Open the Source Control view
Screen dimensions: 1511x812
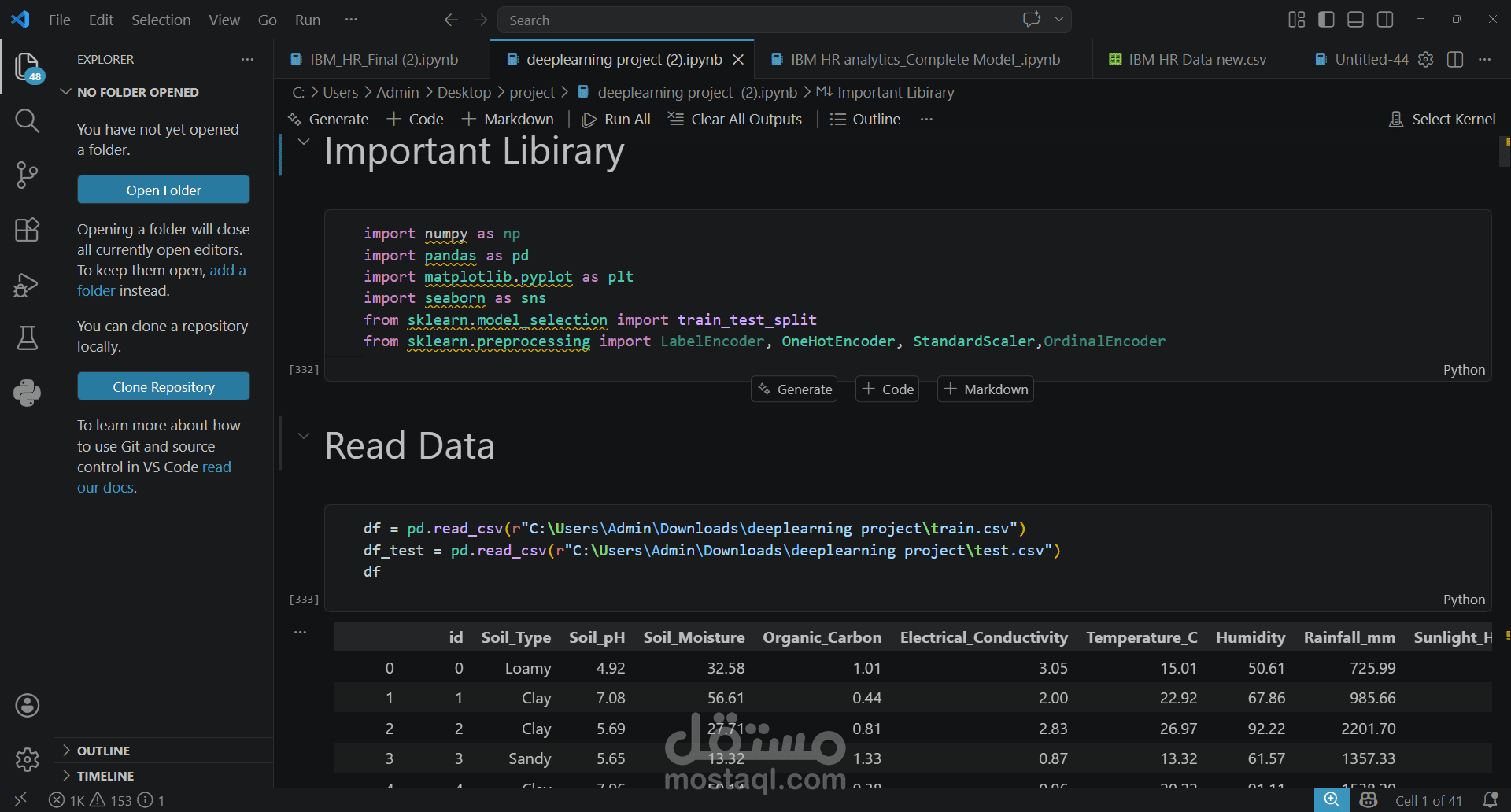(27, 175)
